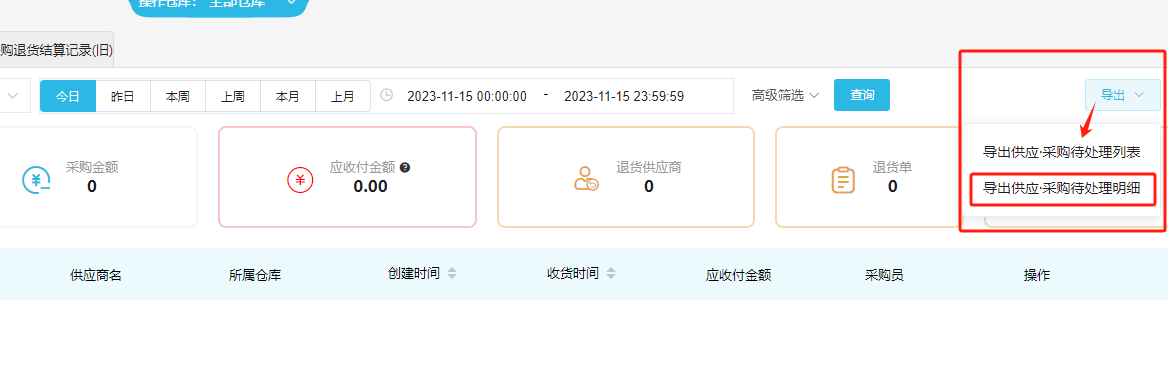Choose 导出供应·采购待处理列表 from menu

1061,152
